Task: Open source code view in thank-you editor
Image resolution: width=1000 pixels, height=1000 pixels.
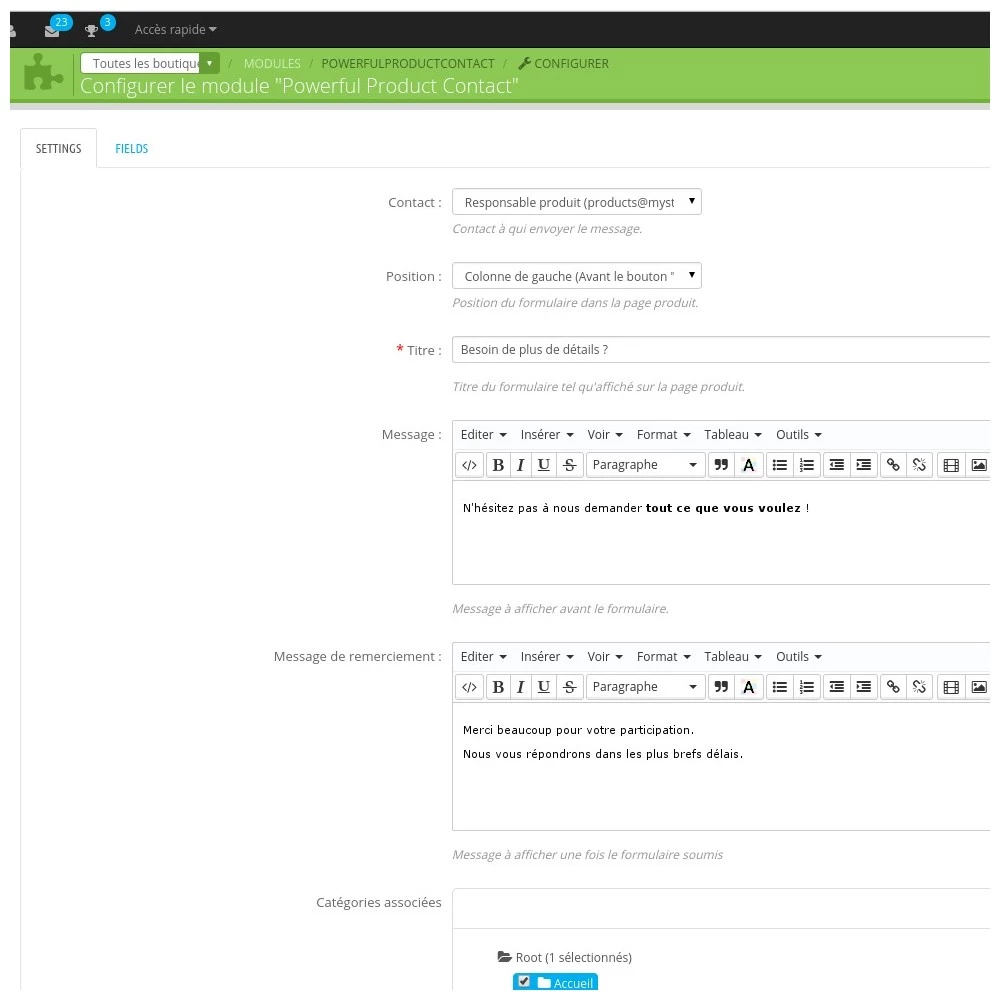Action: [469, 687]
